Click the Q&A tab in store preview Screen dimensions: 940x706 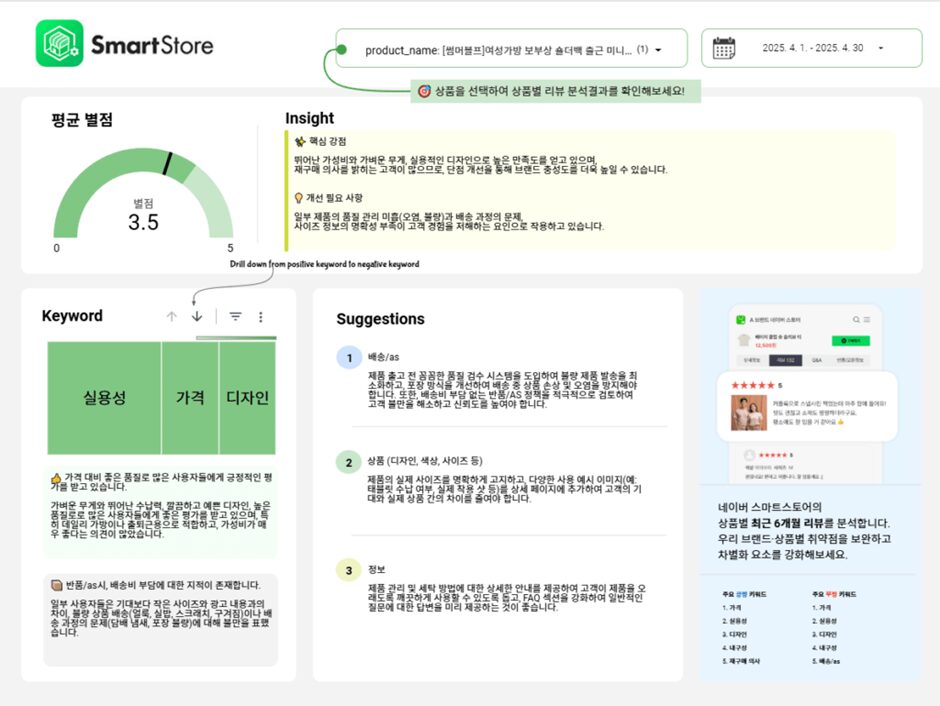[815, 360]
